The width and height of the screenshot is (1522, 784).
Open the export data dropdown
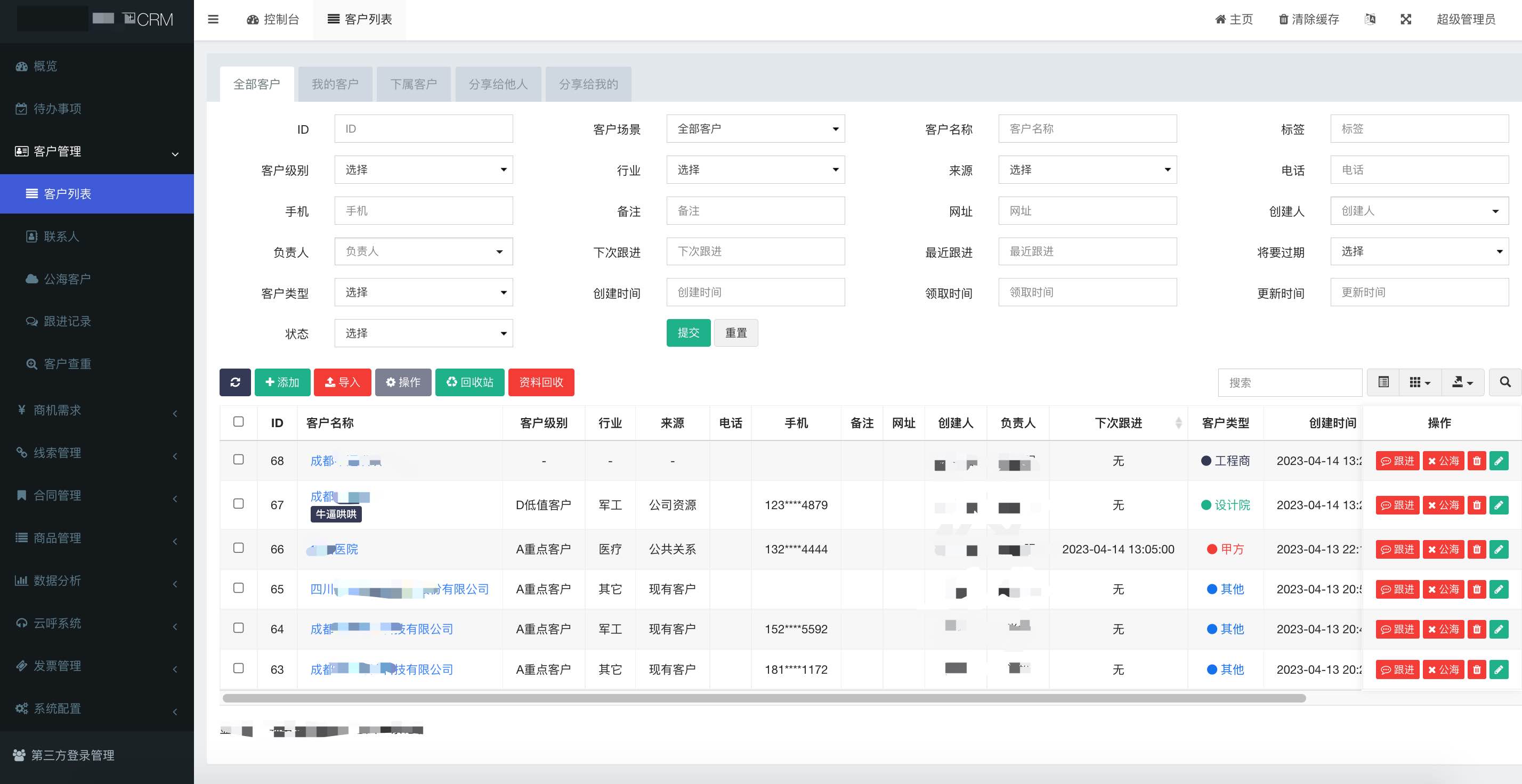1463,382
